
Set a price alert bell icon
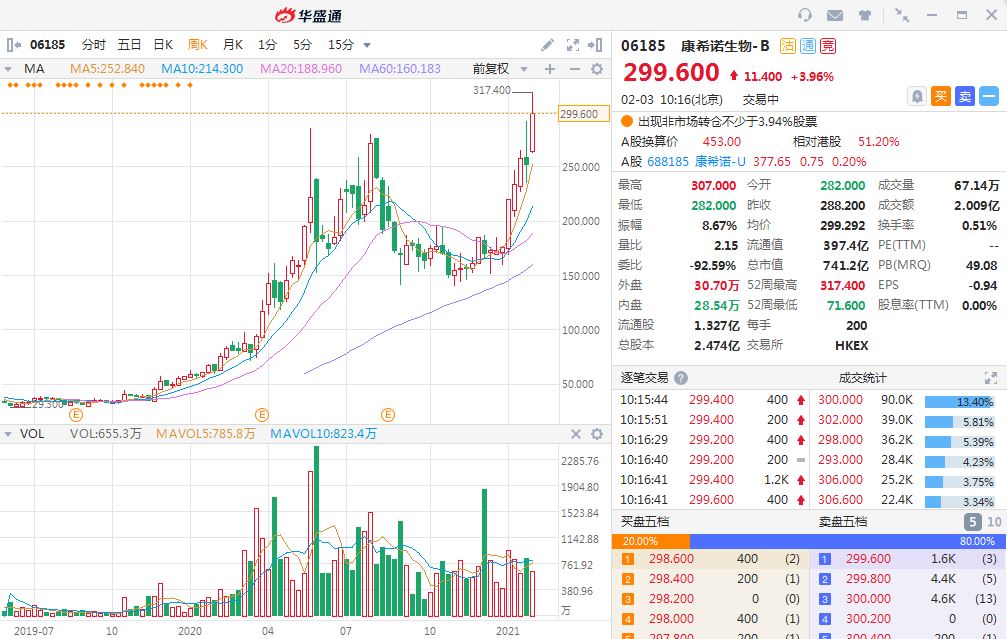pos(917,96)
